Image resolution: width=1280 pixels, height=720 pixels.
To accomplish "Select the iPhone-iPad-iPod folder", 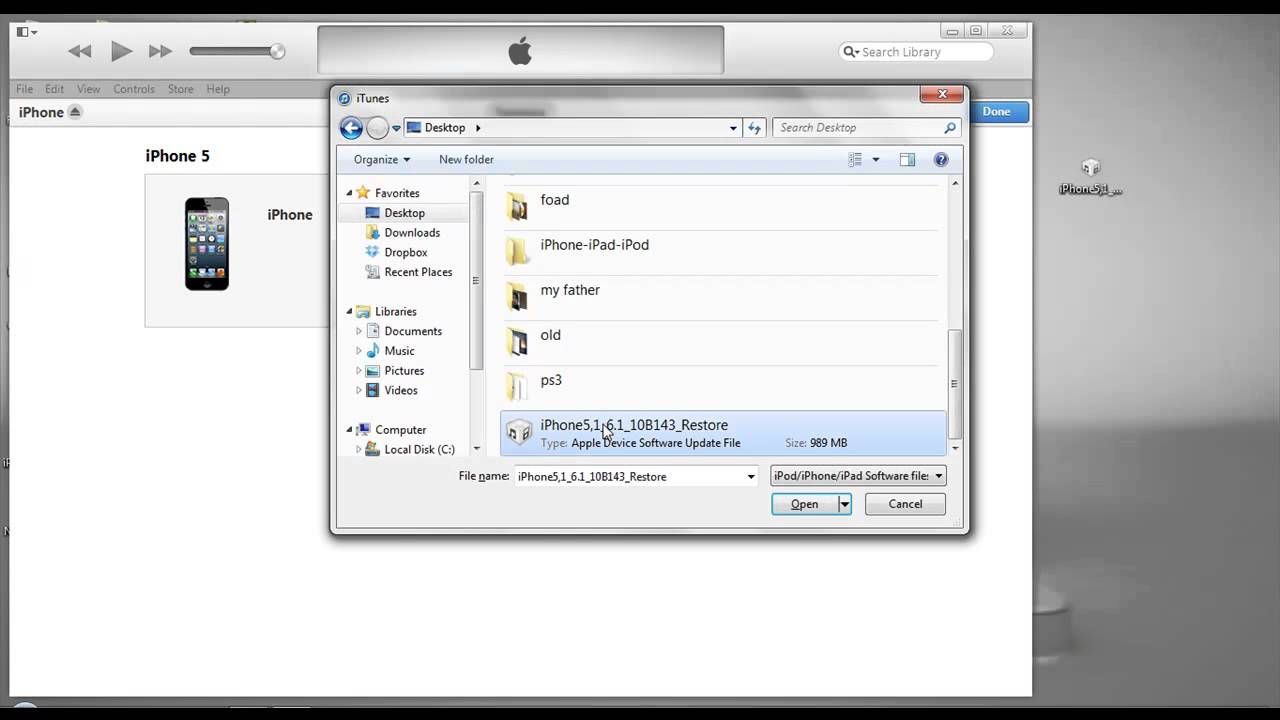I will 723,253.
